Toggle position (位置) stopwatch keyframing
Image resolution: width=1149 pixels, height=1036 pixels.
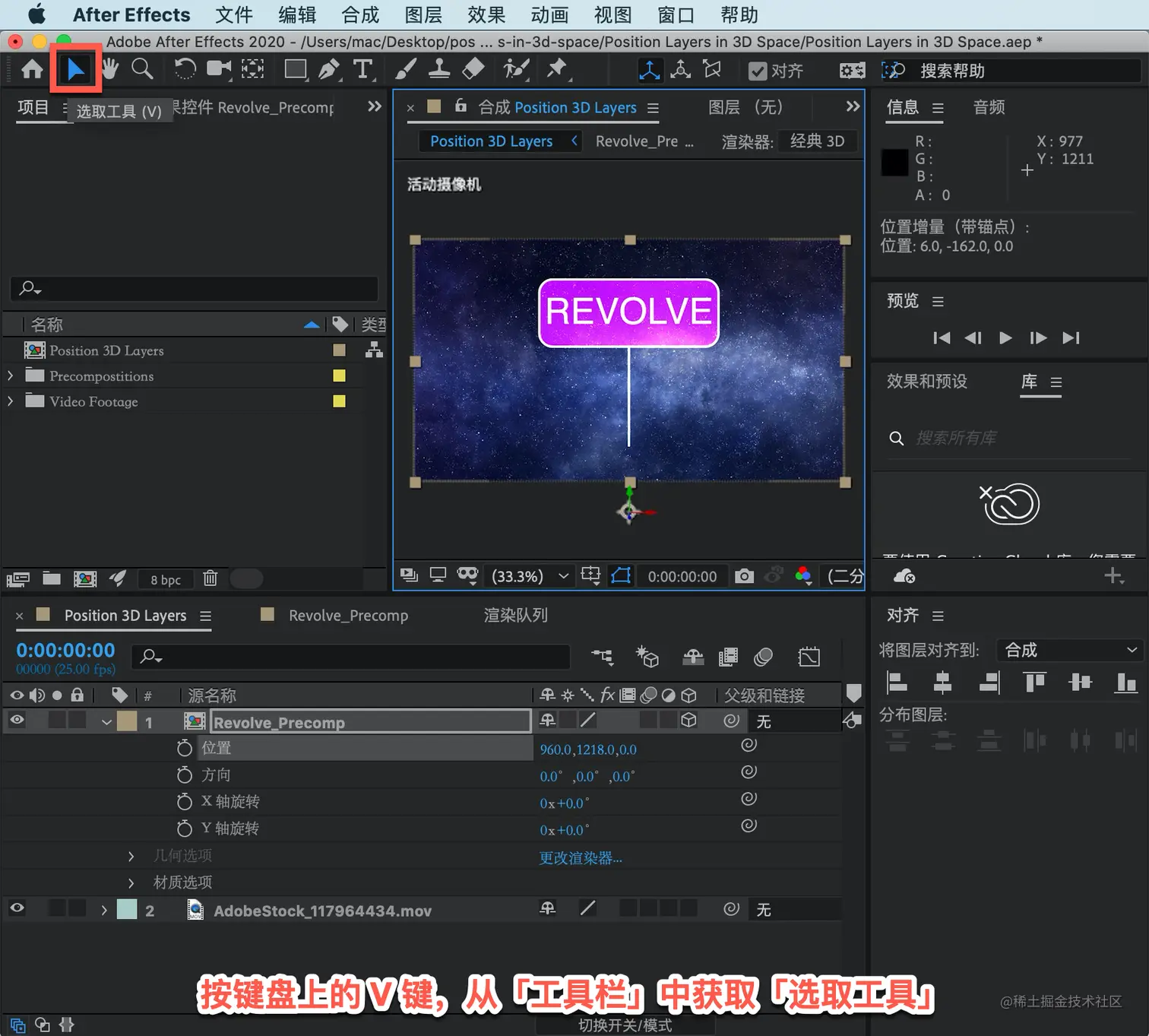tap(184, 748)
